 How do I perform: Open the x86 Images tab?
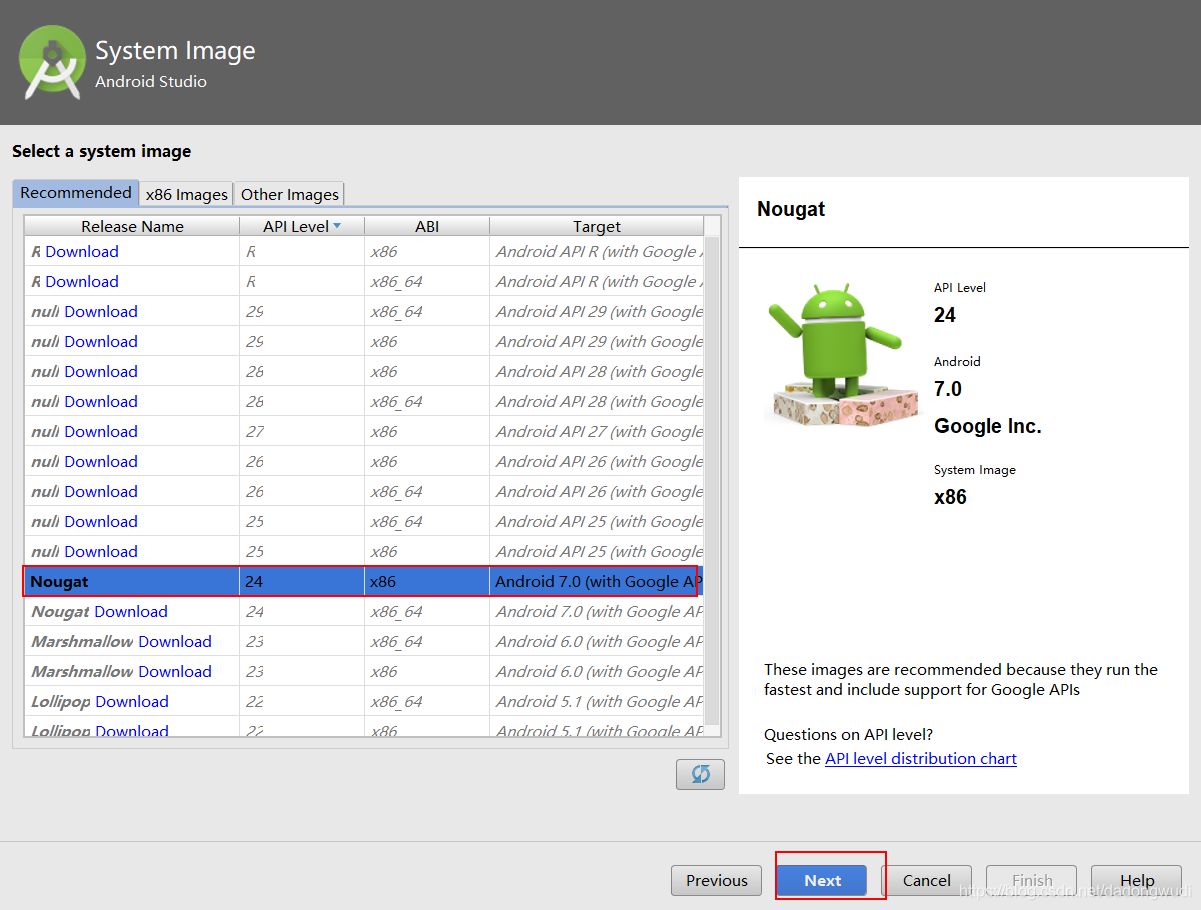(186, 194)
